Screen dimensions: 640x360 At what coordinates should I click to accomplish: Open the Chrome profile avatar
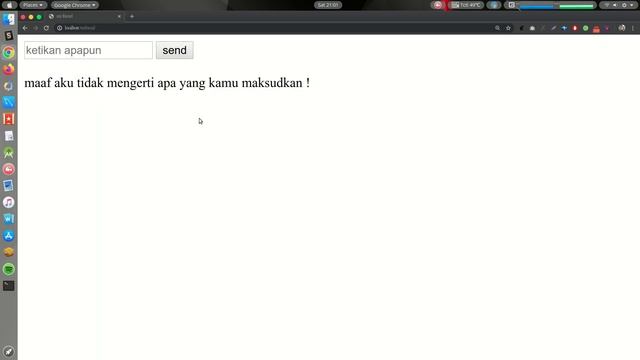coord(622,28)
